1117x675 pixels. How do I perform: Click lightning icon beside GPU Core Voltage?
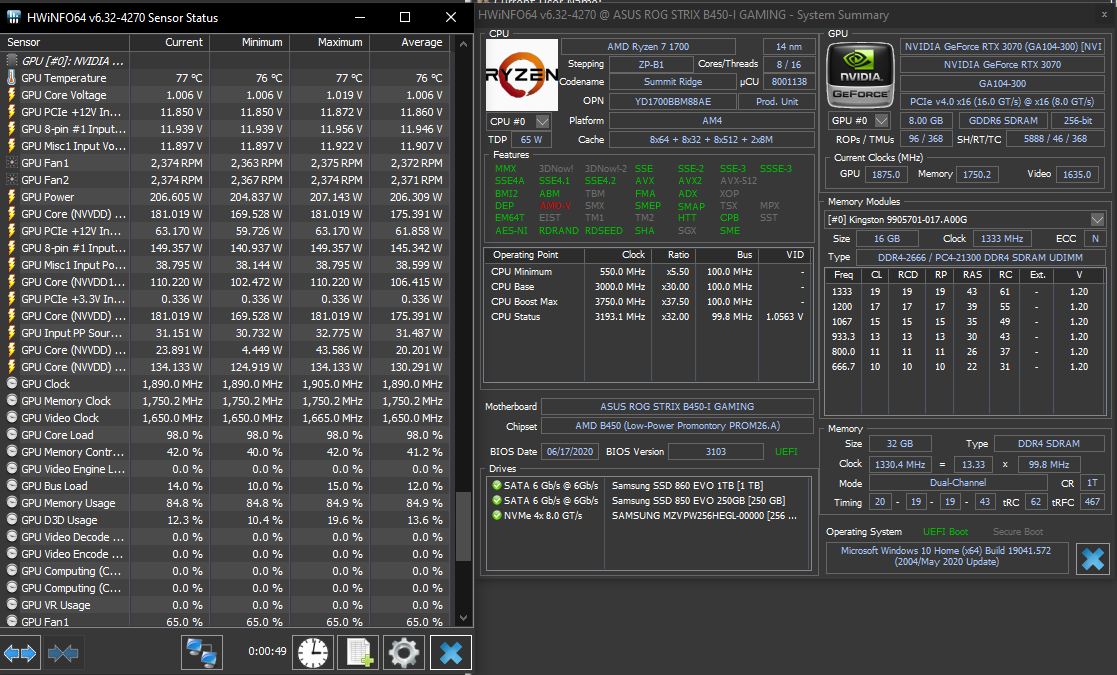[x=11, y=95]
